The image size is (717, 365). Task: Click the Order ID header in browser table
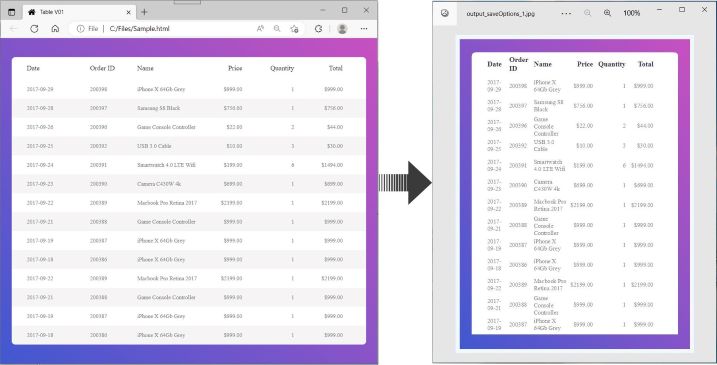tap(102, 68)
